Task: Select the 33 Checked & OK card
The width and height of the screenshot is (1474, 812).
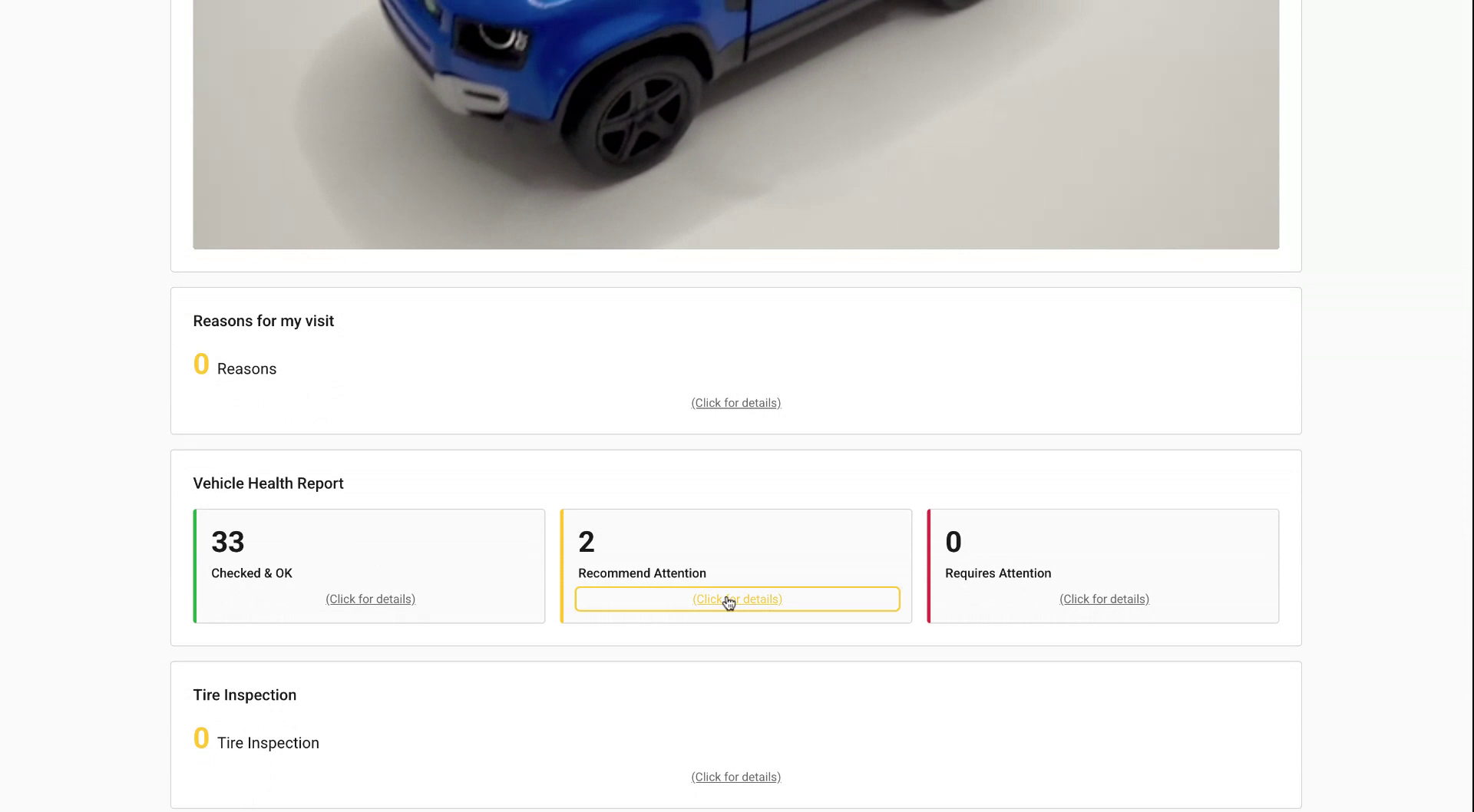Action: tap(368, 545)
